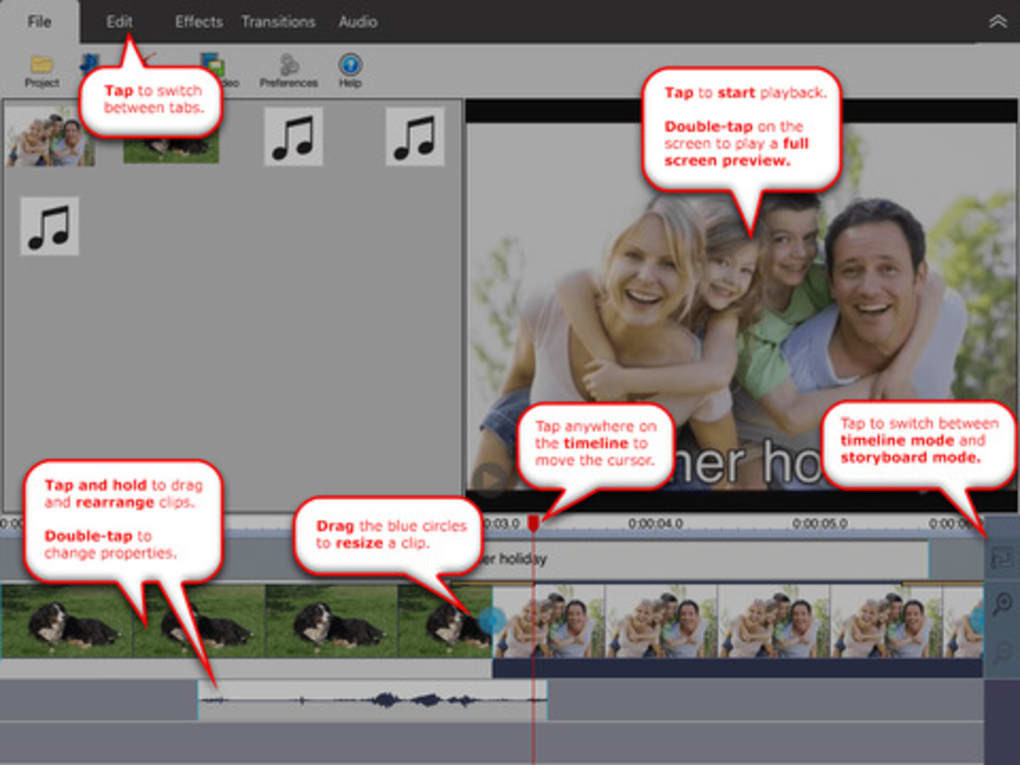The width and height of the screenshot is (1020, 765).
Task: Click the 0:00:05.0 mark on timeline ruler
Action: click(x=820, y=523)
